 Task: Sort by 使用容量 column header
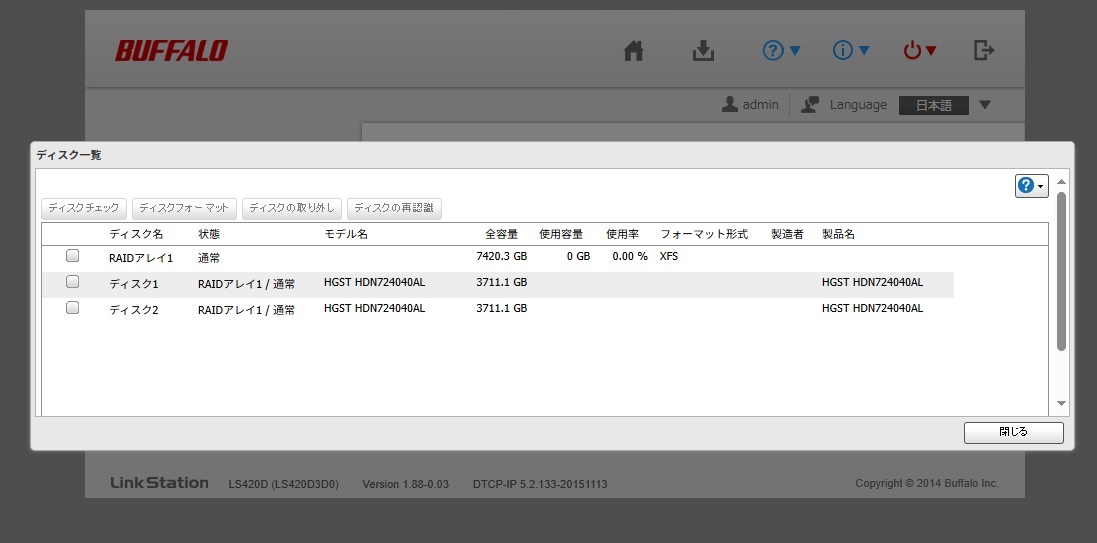[561, 234]
